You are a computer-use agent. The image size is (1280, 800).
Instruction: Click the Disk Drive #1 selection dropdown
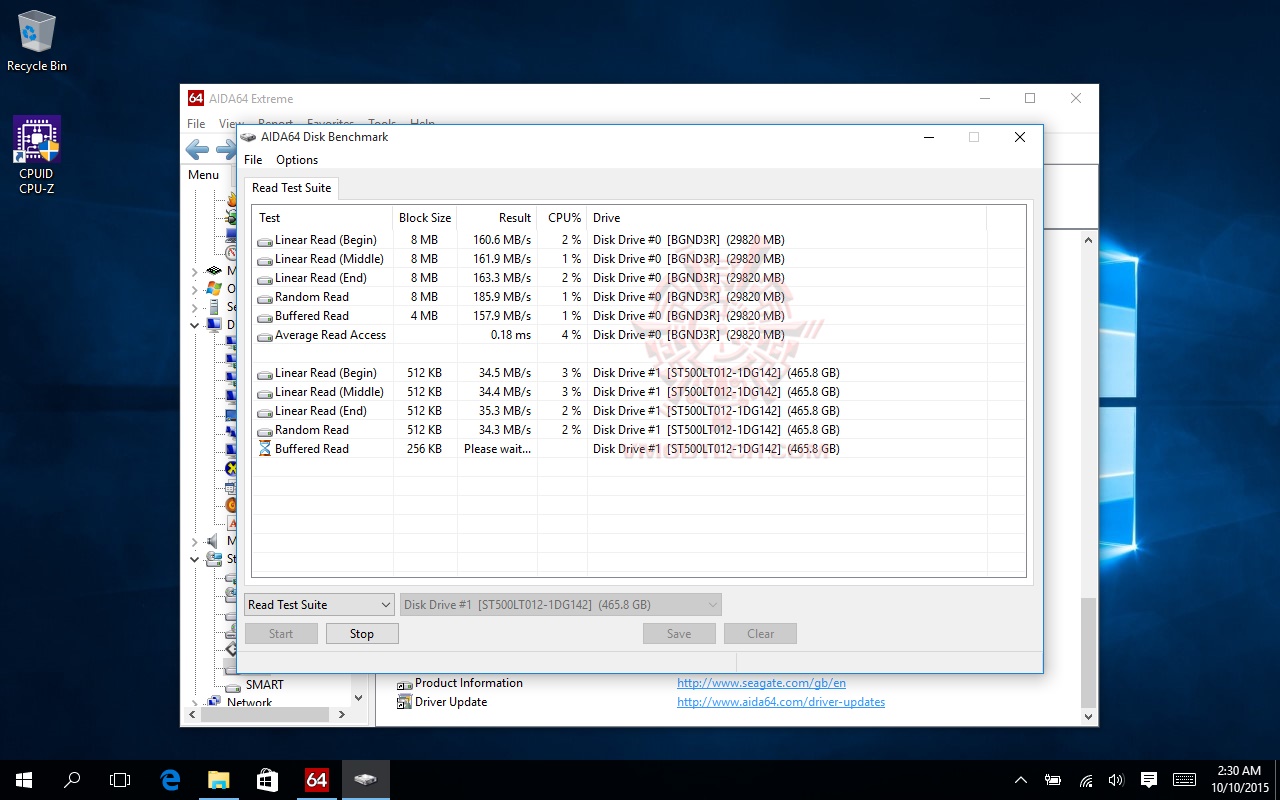561,605
